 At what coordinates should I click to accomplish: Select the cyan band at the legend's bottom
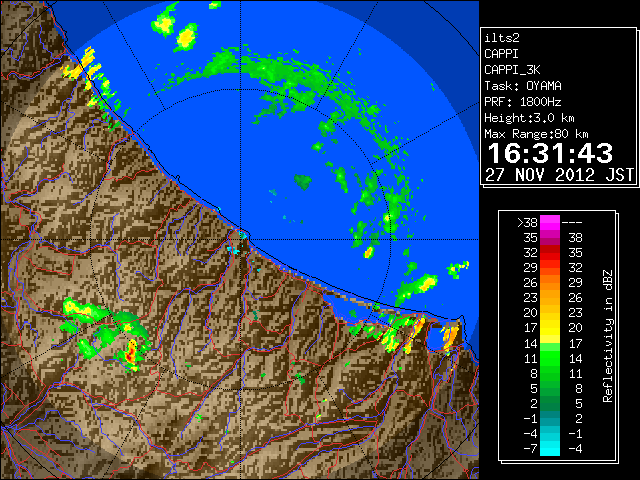point(549,448)
